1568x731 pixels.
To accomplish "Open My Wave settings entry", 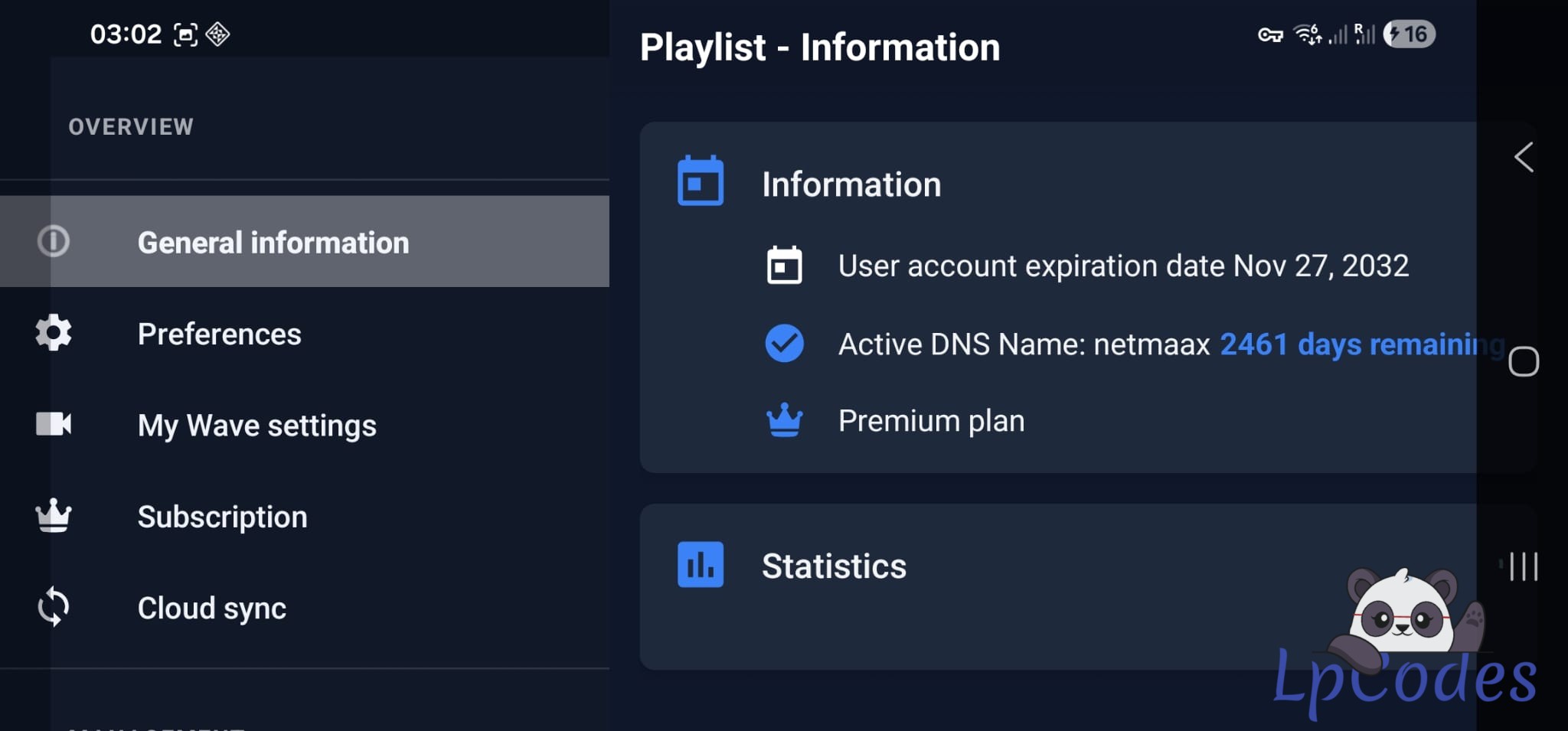I will tap(256, 426).
